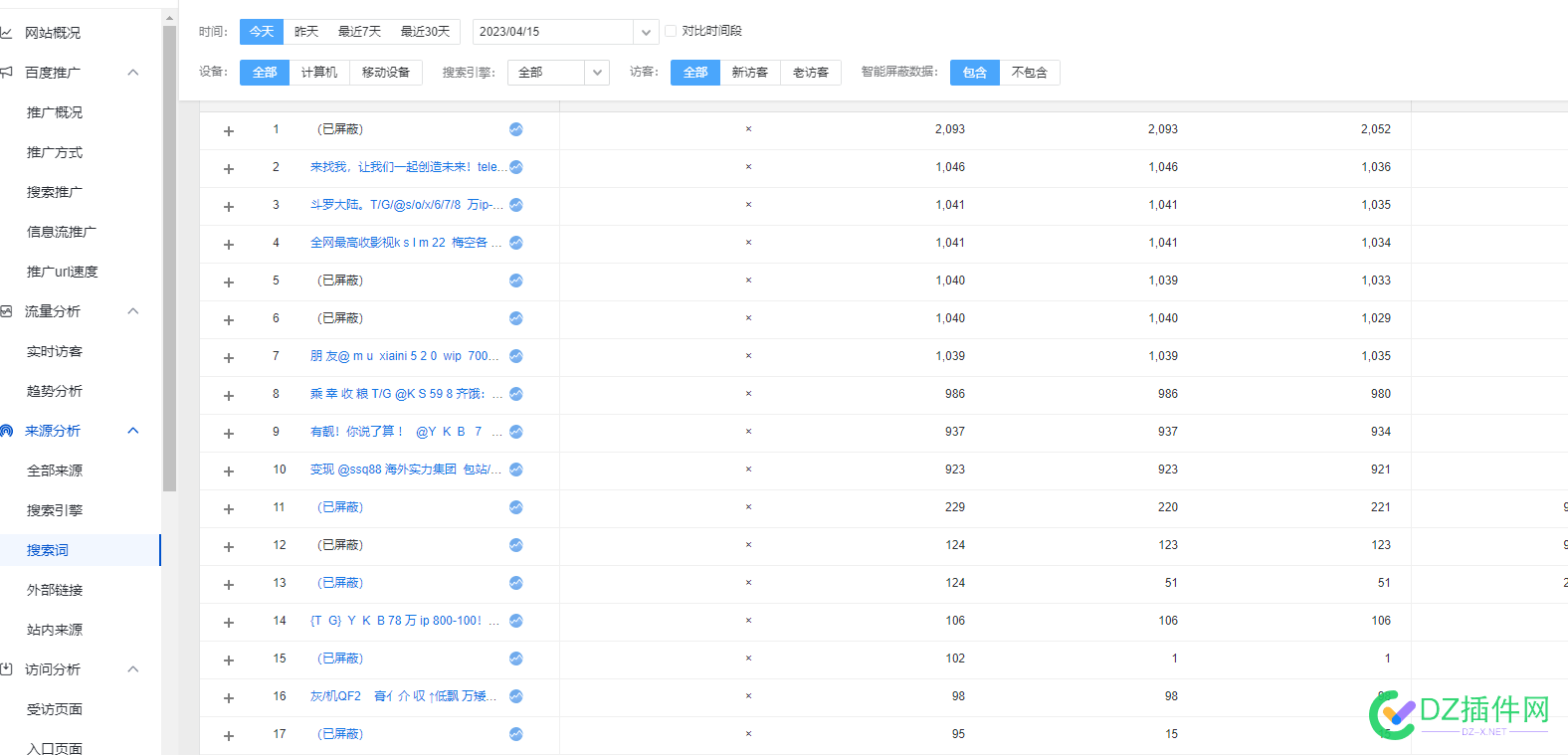1568x755 pixels.
Task: Select 昨天 time range
Action: (x=306, y=32)
